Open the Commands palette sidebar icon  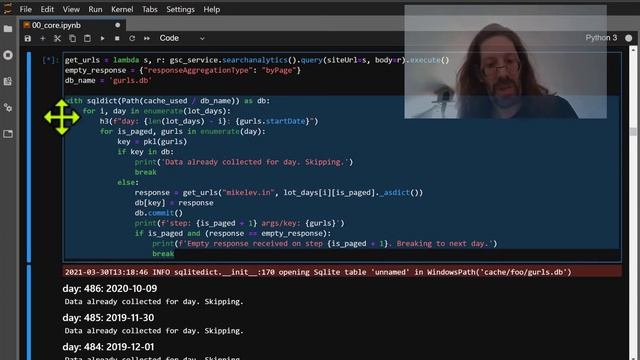[8, 81]
